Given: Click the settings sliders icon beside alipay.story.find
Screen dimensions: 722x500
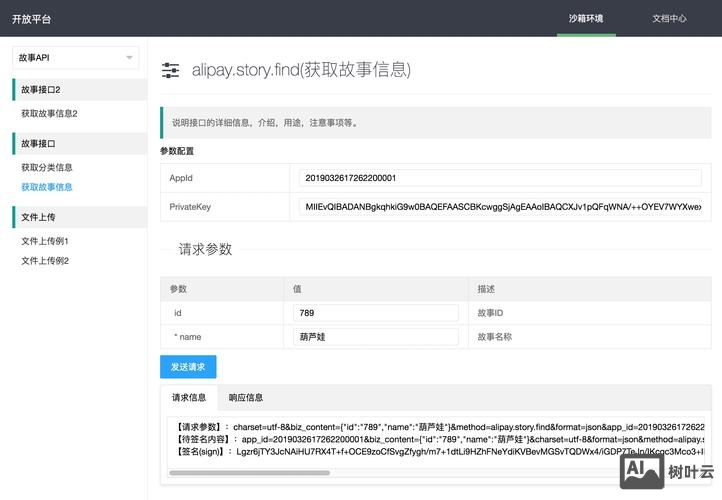Looking at the screenshot, I should coord(170,70).
